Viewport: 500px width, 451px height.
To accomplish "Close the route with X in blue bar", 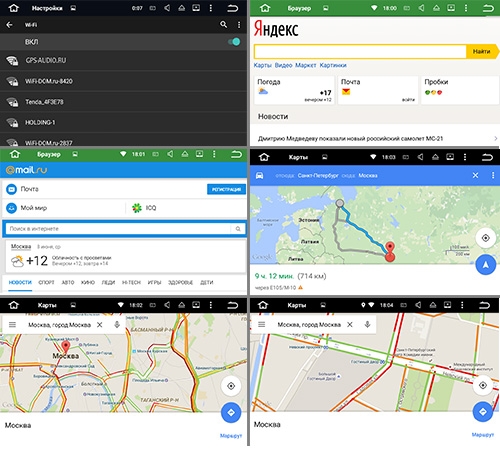I will pyautogui.click(x=476, y=175).
